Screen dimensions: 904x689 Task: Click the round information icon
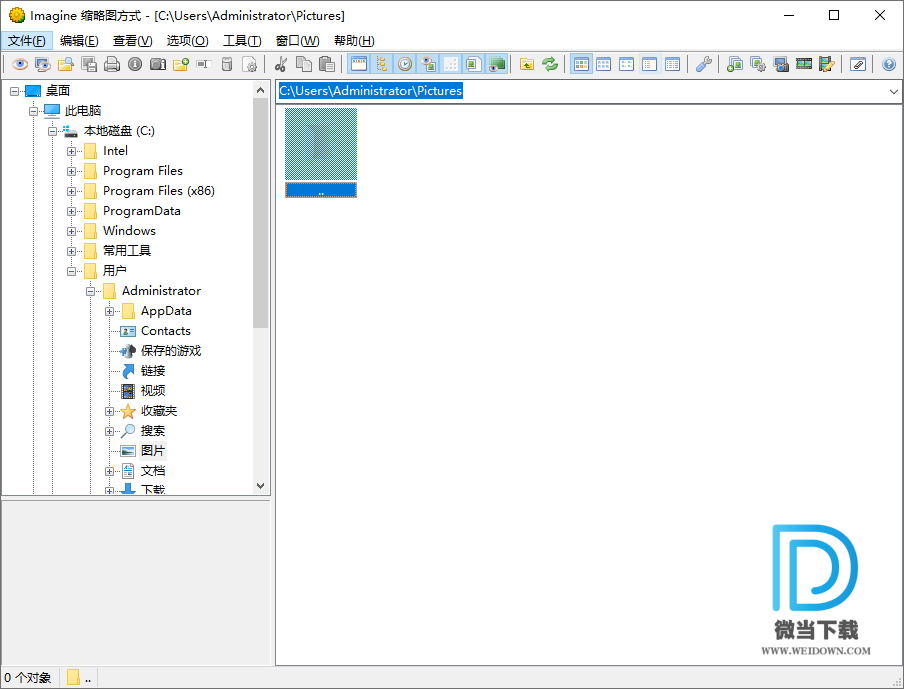pyautogui.click(x=135, y=64)
